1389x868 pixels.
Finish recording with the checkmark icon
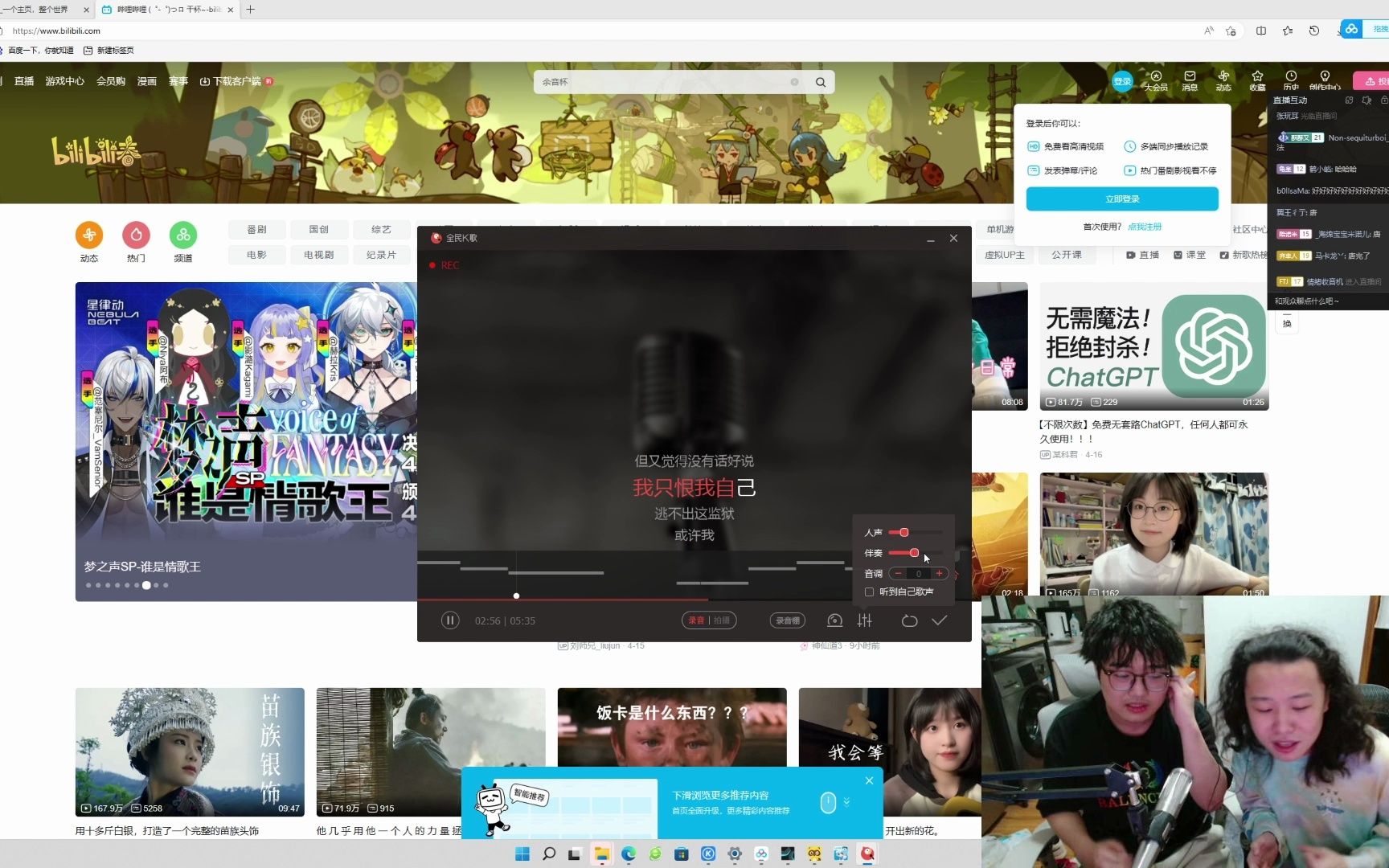pyautogui.click(x=939, y=620)
